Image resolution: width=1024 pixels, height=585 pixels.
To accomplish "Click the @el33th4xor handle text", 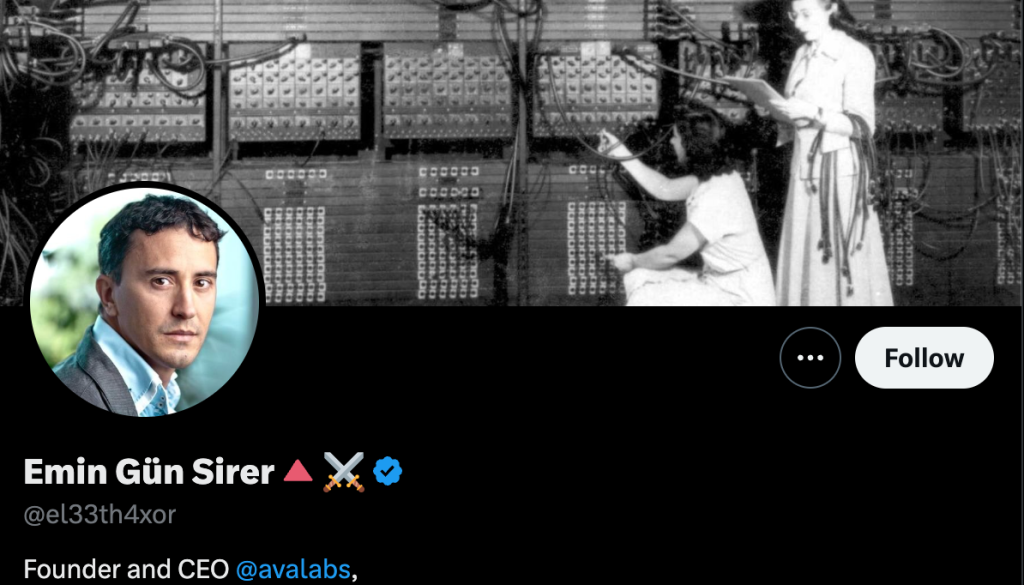I will [100, 514].
